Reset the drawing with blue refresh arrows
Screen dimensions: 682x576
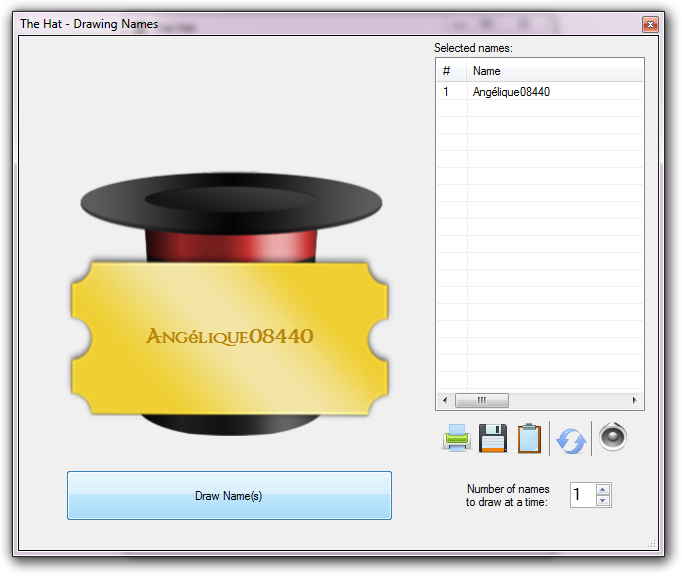tap(571, 441)
